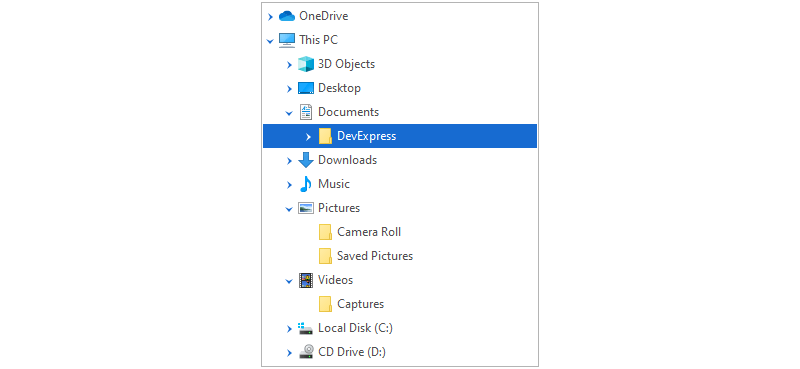The image size is (800, 369).
Task: Expand the OneDrive node
Action: [270, 17]
